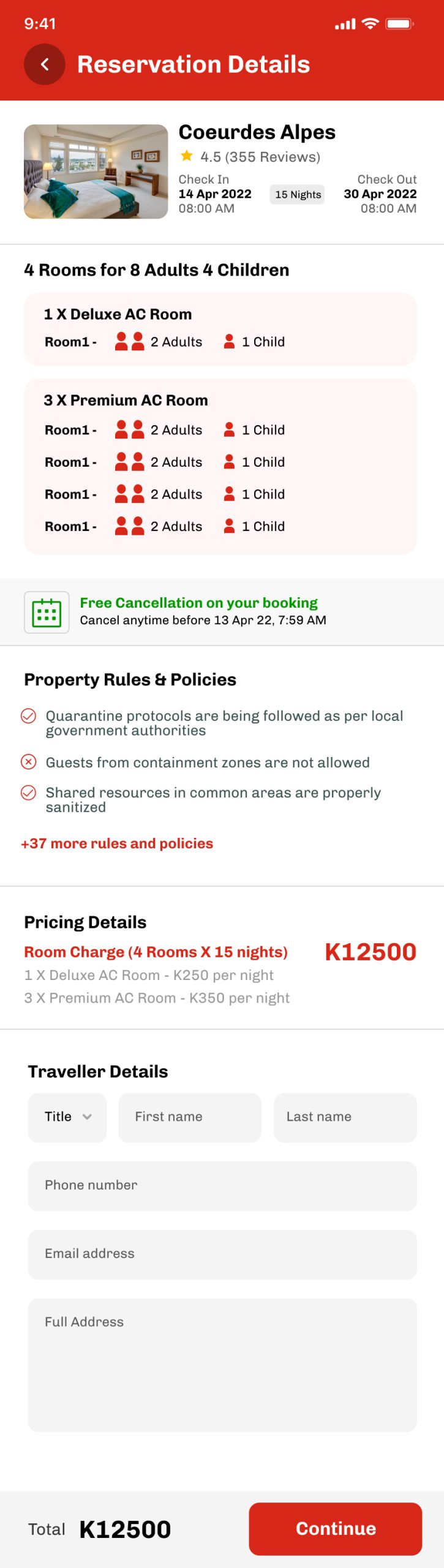Tap Free Cancellation on your booking text
Screen dimensions: 444x1568
pos(198,603)
